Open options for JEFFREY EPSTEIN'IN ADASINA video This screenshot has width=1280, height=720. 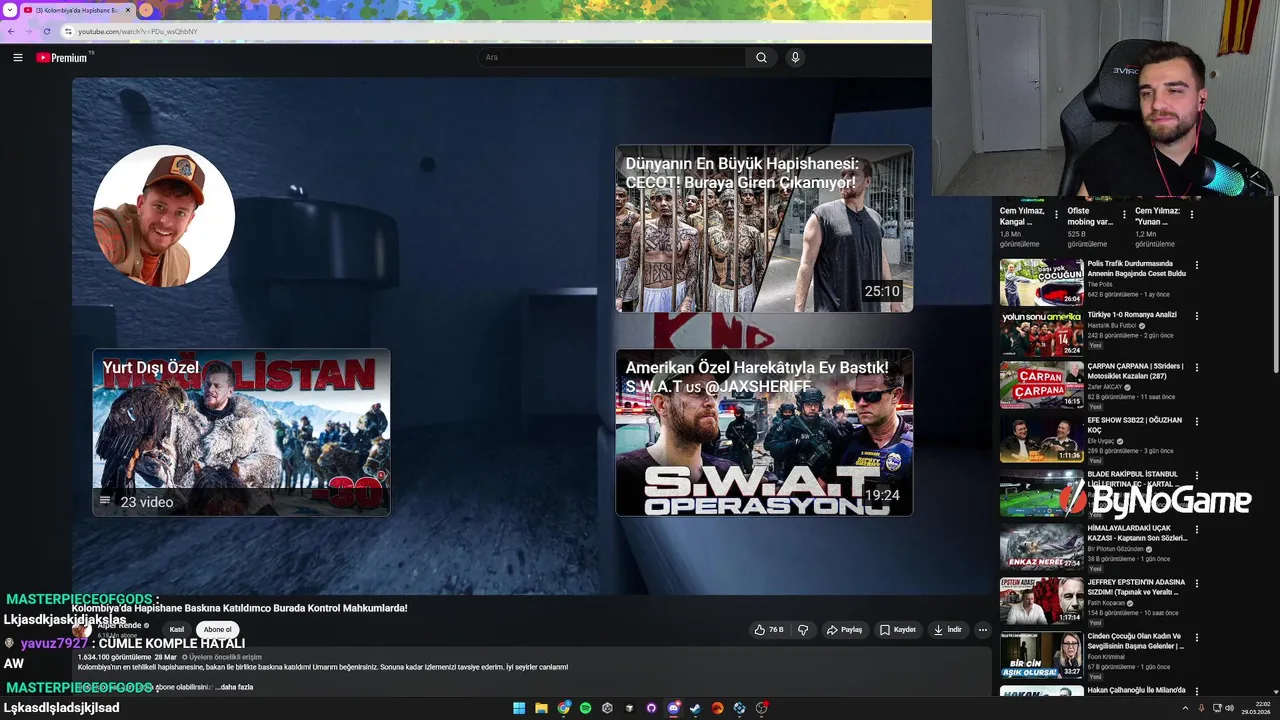[x=1196, y=583]
